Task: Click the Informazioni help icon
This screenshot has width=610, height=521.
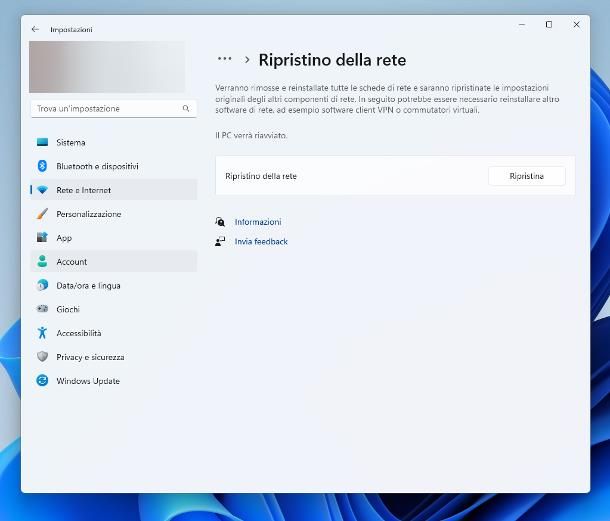Action: pyautogui.click(x=220, y=222)
